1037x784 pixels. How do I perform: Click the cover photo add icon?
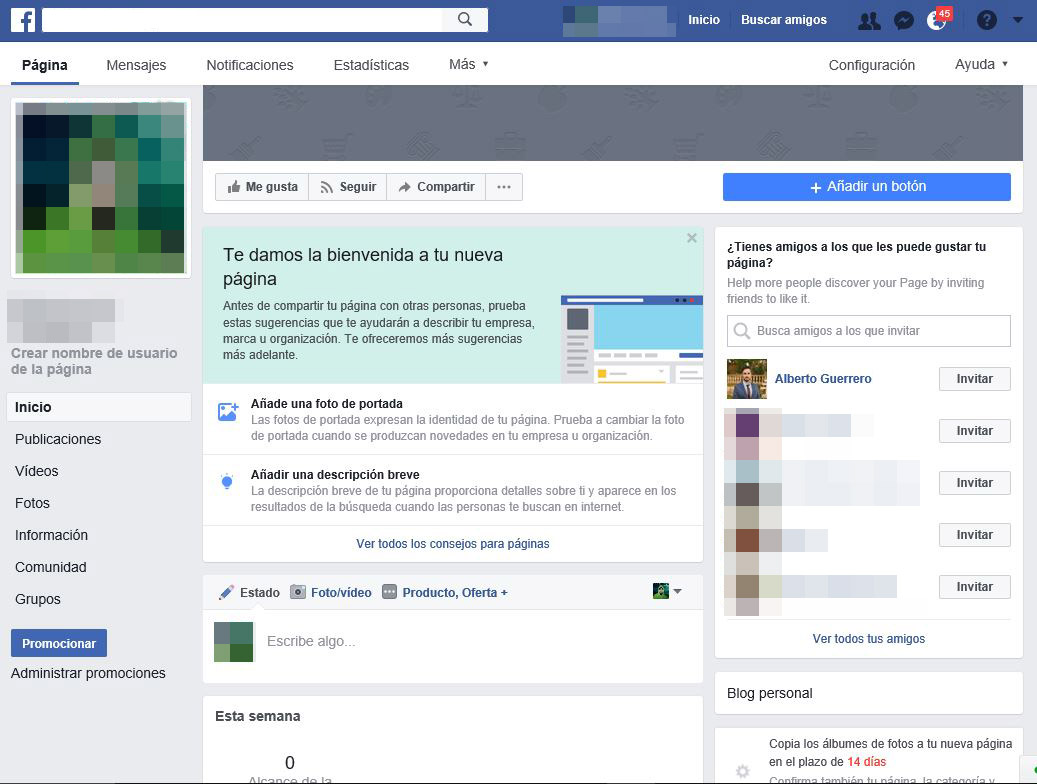click(228, 412)
